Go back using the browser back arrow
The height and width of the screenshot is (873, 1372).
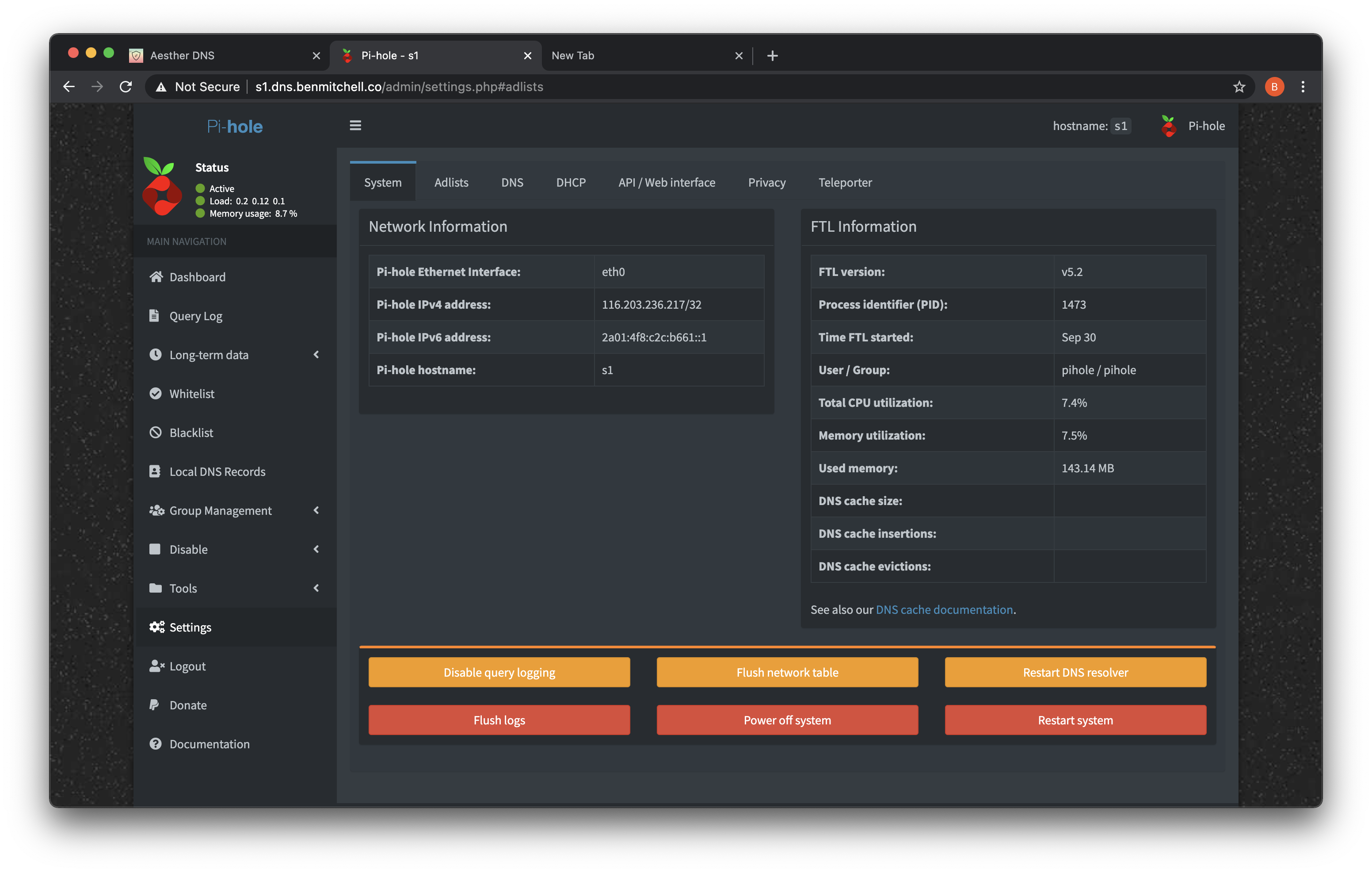pyautogui.click(x=69, y=87)
